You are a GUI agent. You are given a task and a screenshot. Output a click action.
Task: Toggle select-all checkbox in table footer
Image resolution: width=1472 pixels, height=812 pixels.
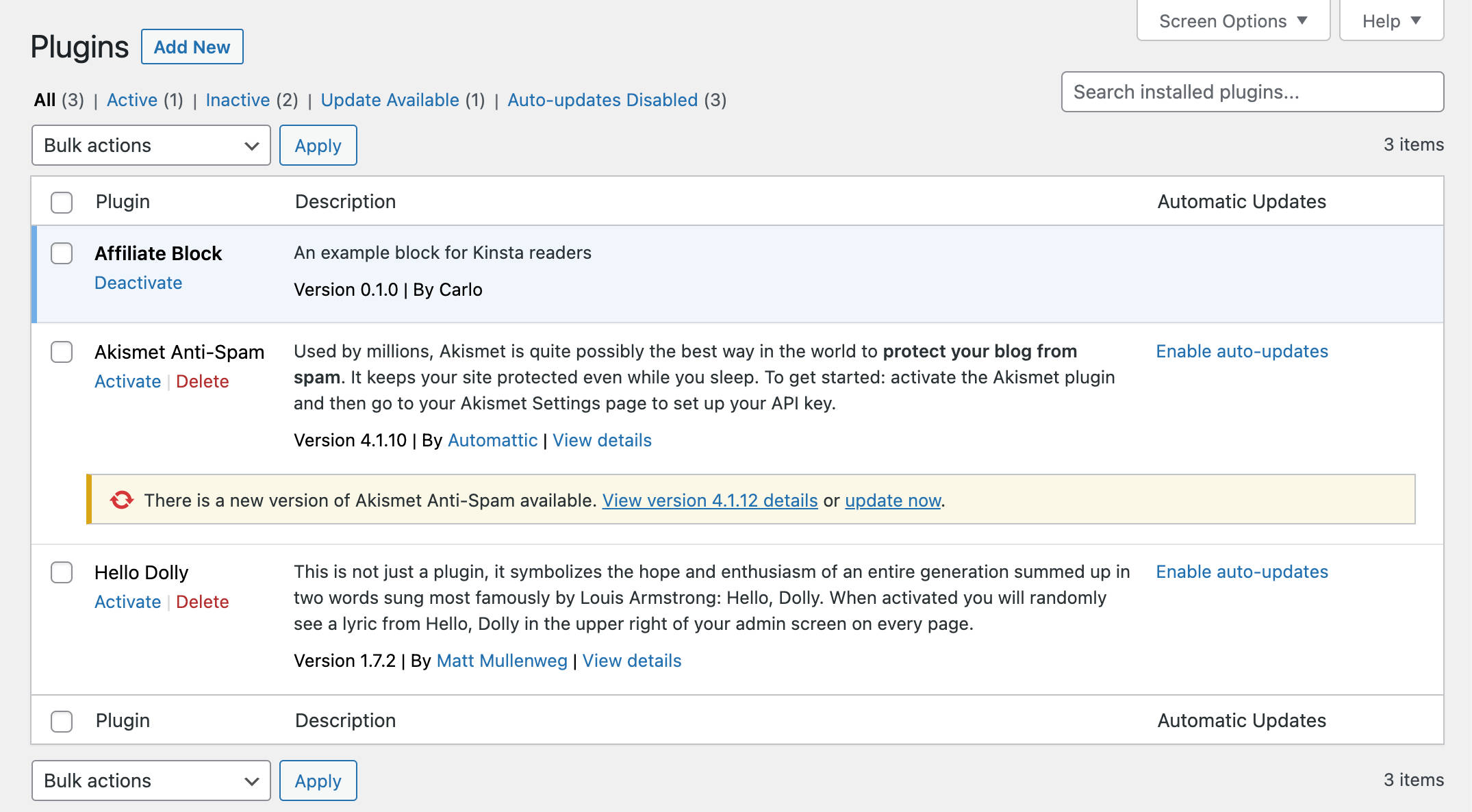coord(62,721)
